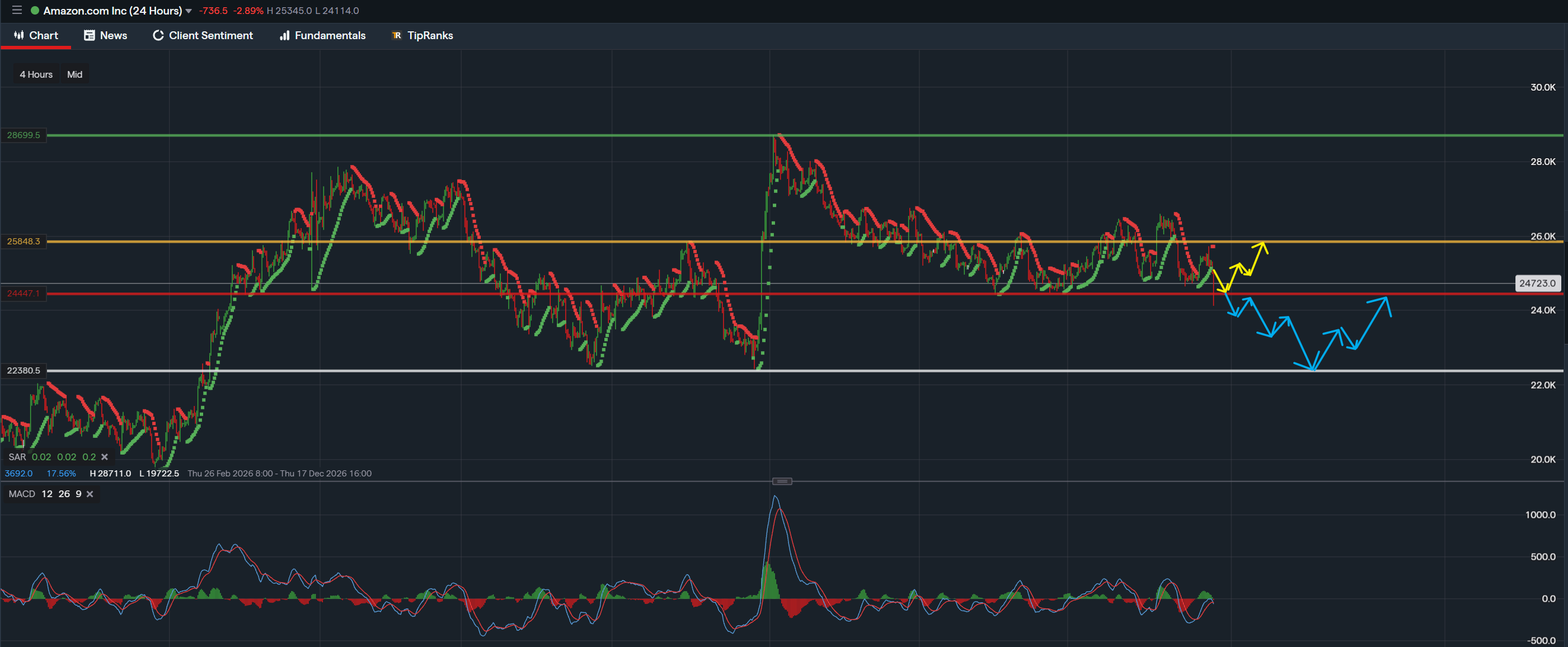Click the candlestick Chart tab icon

(x=19, y=35)
